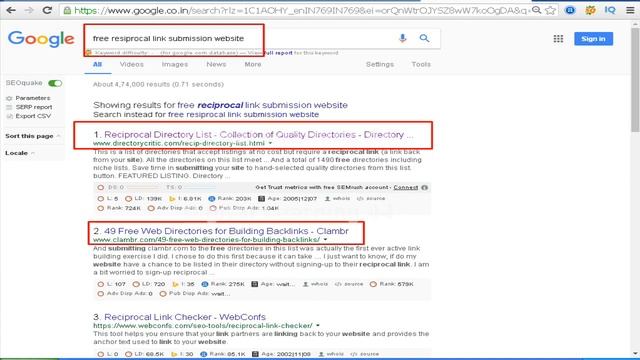Click the Sign in button

point(593,39)
